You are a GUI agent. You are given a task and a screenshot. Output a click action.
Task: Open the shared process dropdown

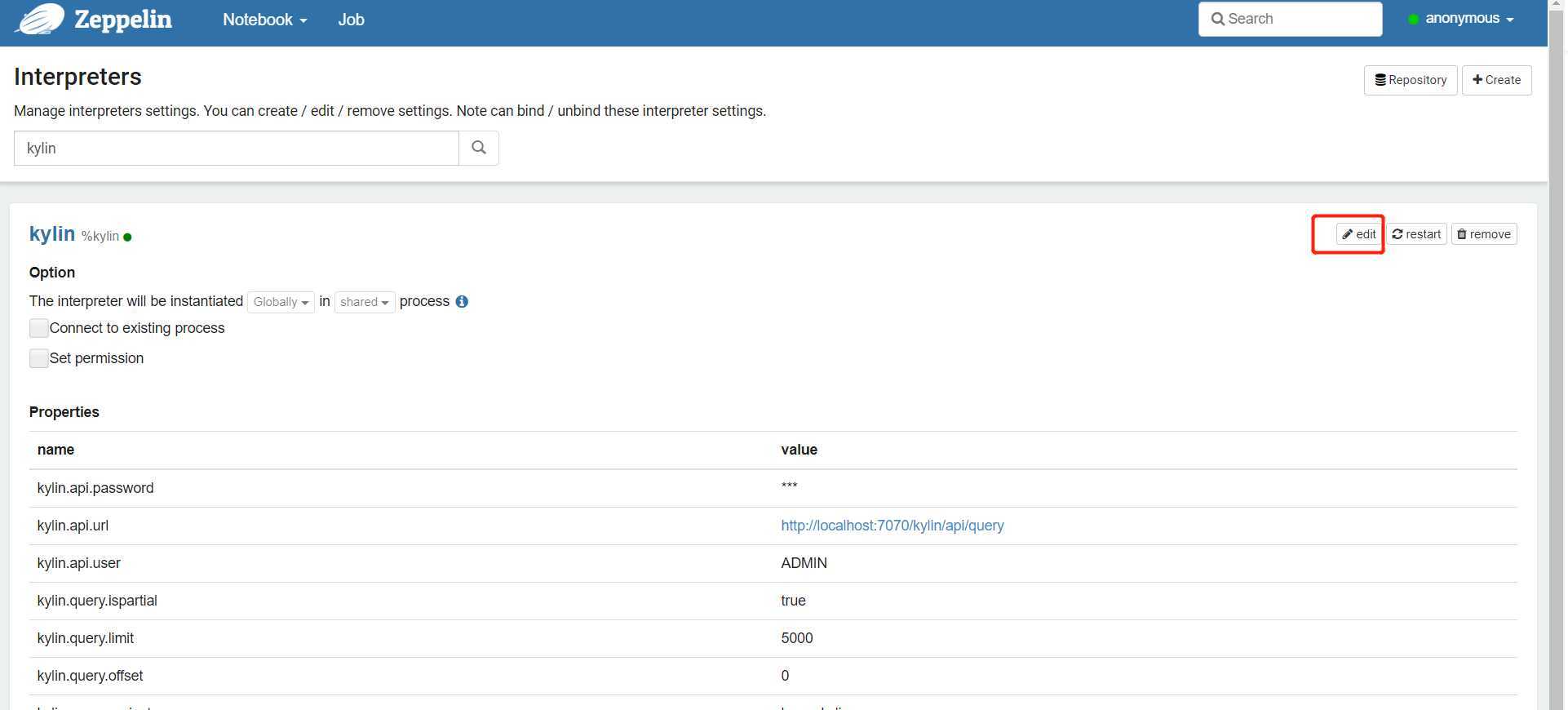point(364,302)
